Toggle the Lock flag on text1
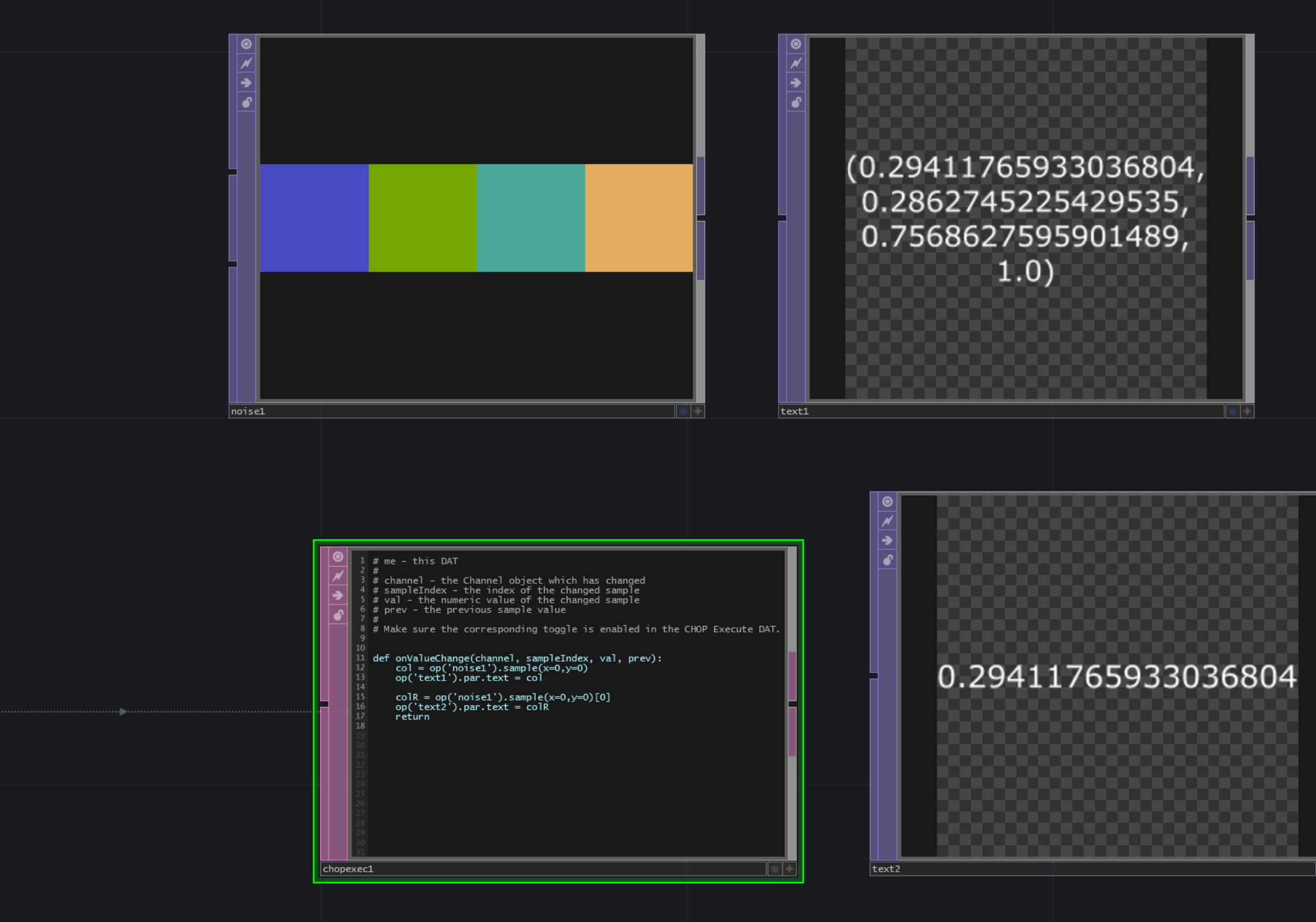The width and height of the screenshot is (1316, 922). [x=796, y=102]
